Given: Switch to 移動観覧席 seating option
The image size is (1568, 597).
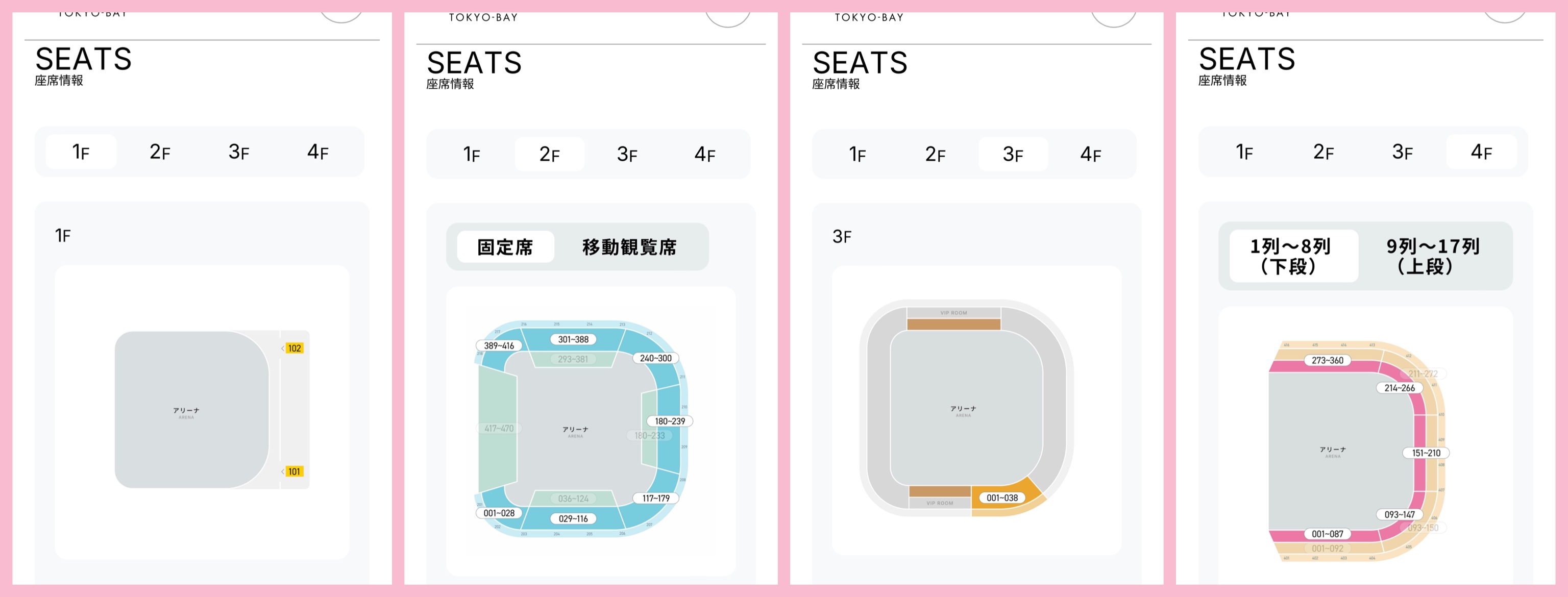Looking at the screenshot, I should click(629, 246).
